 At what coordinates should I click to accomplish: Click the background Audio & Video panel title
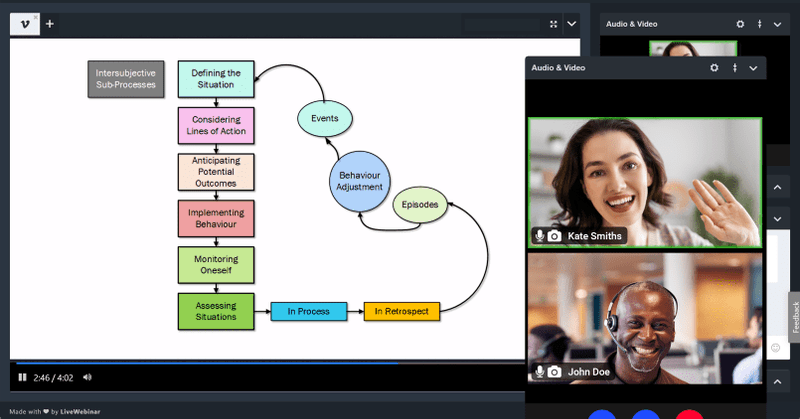(632, 24)
